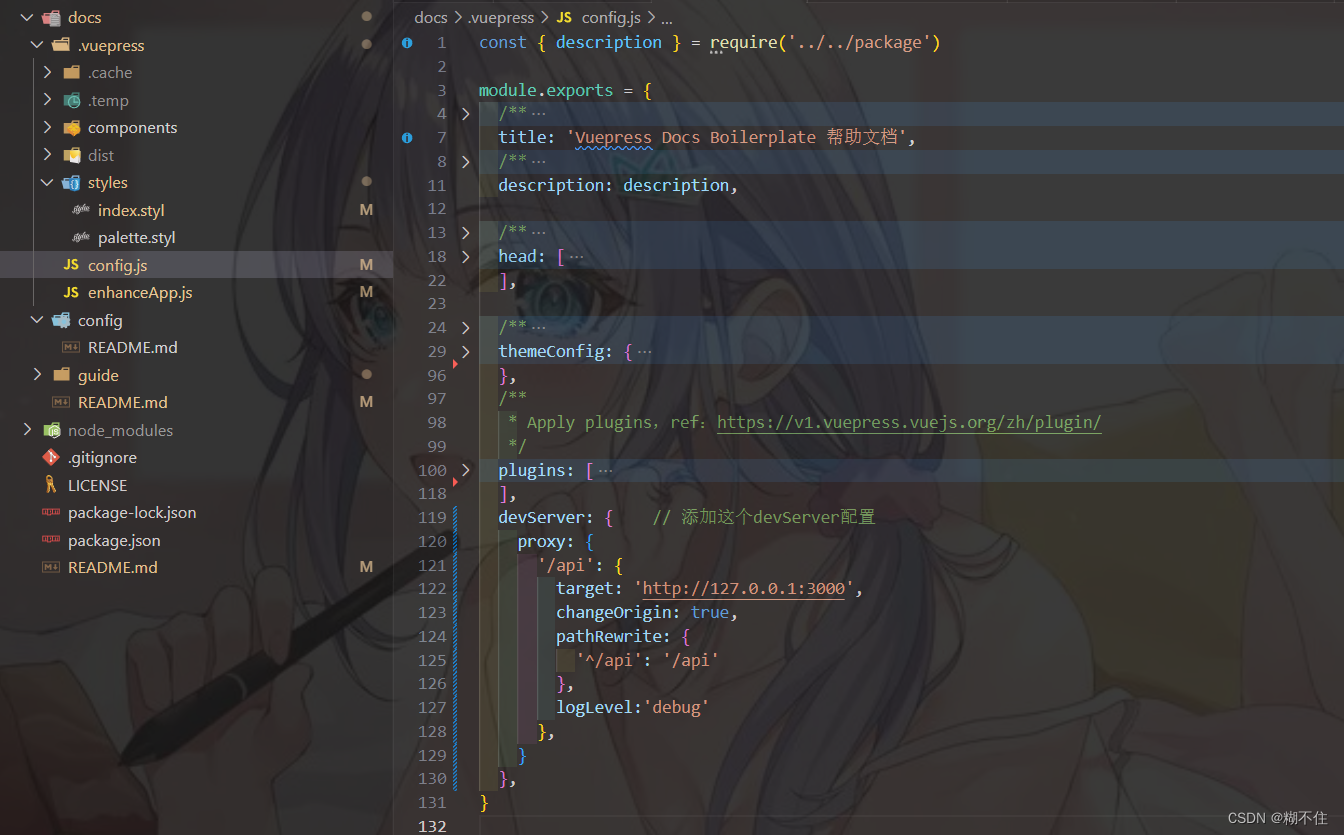This screenshot has width=1344, height=835.
Task: Click the dist folder icon
Action: tap(71, 155)
